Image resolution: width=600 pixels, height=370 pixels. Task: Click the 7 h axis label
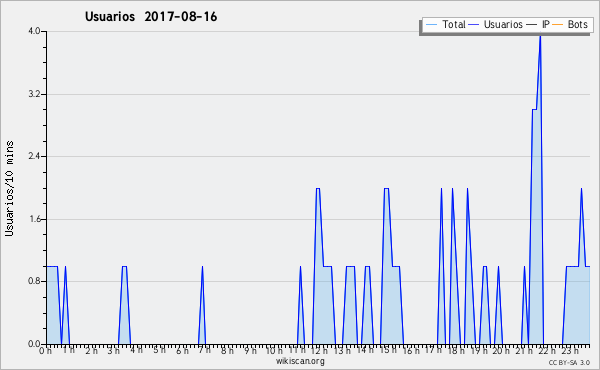point(204,350)
